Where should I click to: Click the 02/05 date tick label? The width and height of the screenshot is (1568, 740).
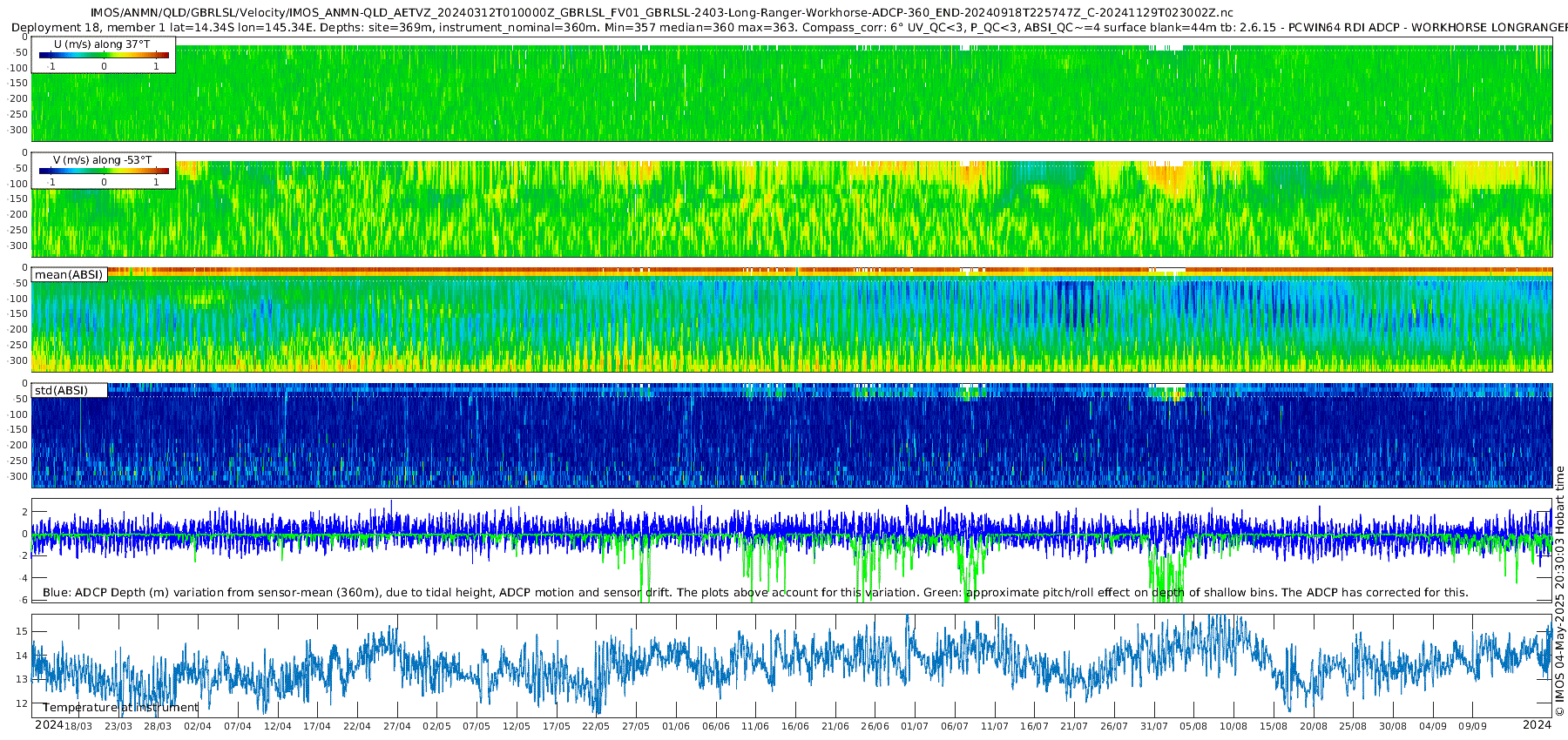point(437,726)
